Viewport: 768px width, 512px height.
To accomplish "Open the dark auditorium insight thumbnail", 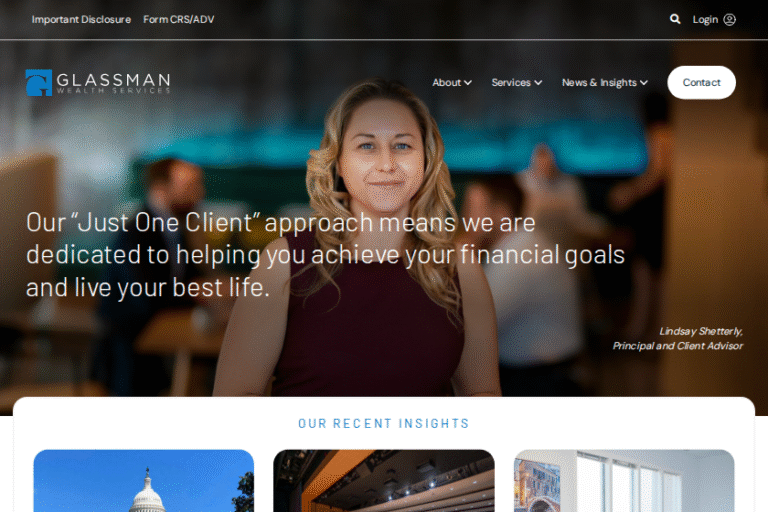I will [x=384, y=481].
